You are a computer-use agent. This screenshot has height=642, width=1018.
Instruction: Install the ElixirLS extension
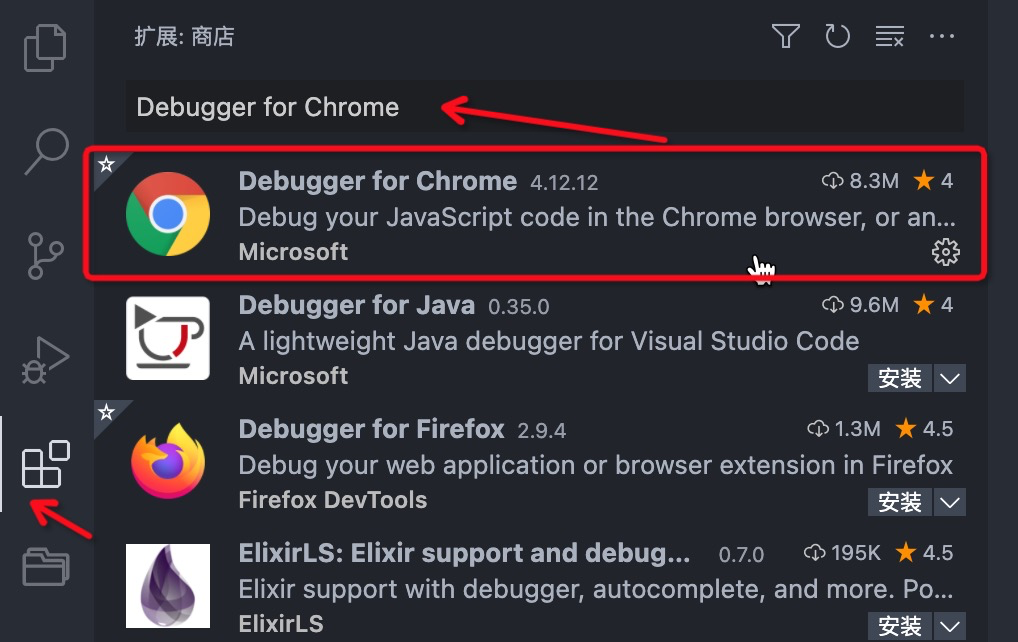click(900, 626)
